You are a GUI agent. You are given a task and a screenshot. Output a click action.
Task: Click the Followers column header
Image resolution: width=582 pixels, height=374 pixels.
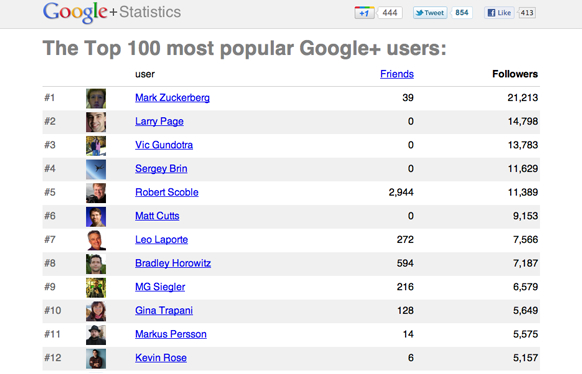[x=515, y=74]
